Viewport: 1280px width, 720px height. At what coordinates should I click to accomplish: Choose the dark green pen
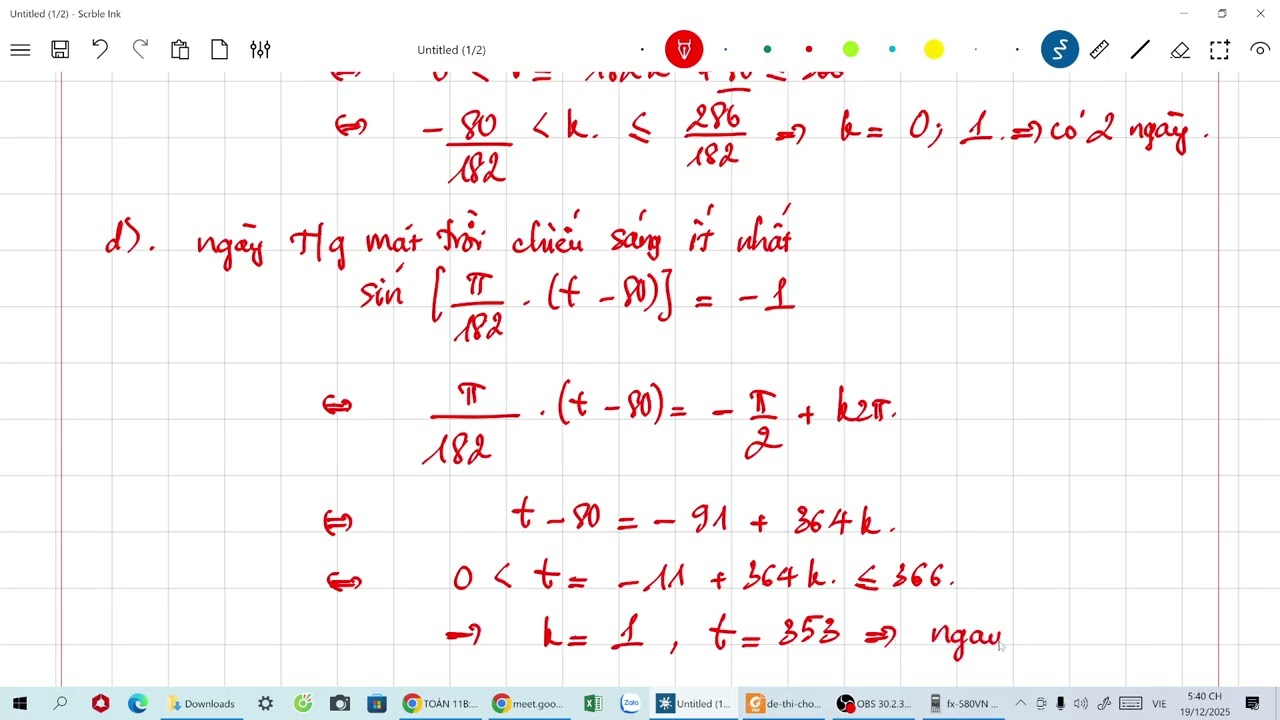point(767,49)
